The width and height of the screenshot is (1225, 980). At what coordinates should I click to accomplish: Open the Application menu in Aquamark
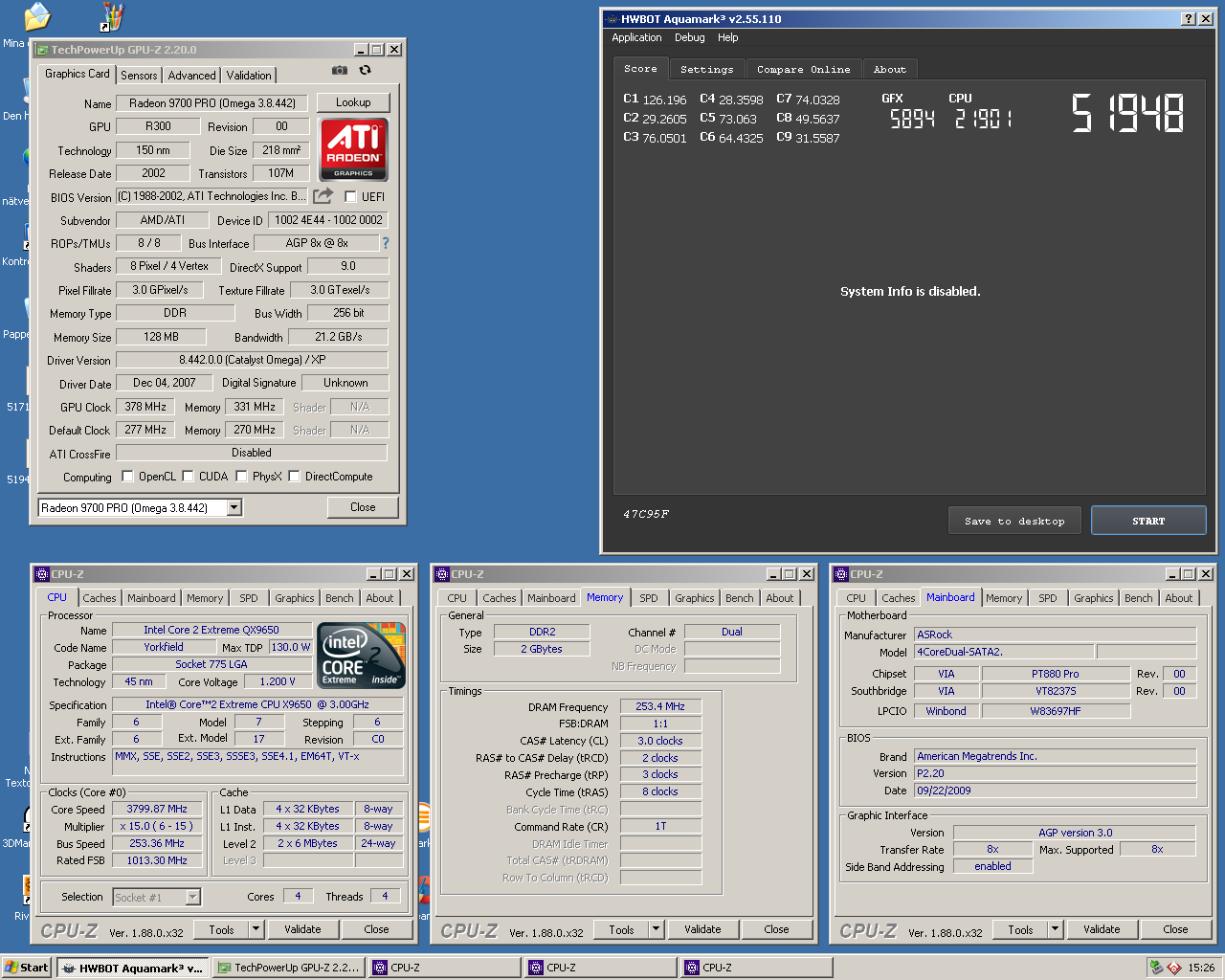(x=636, y=37)
